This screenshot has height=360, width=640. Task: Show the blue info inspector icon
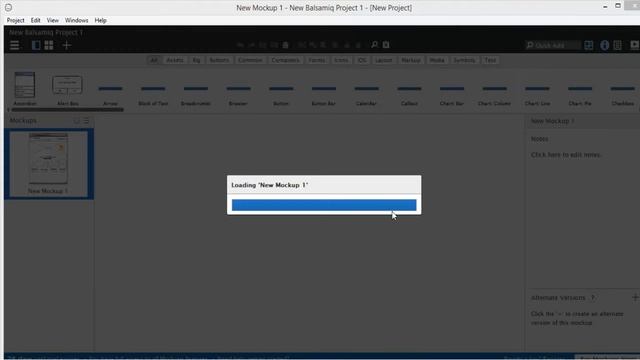tap(604, 45)
